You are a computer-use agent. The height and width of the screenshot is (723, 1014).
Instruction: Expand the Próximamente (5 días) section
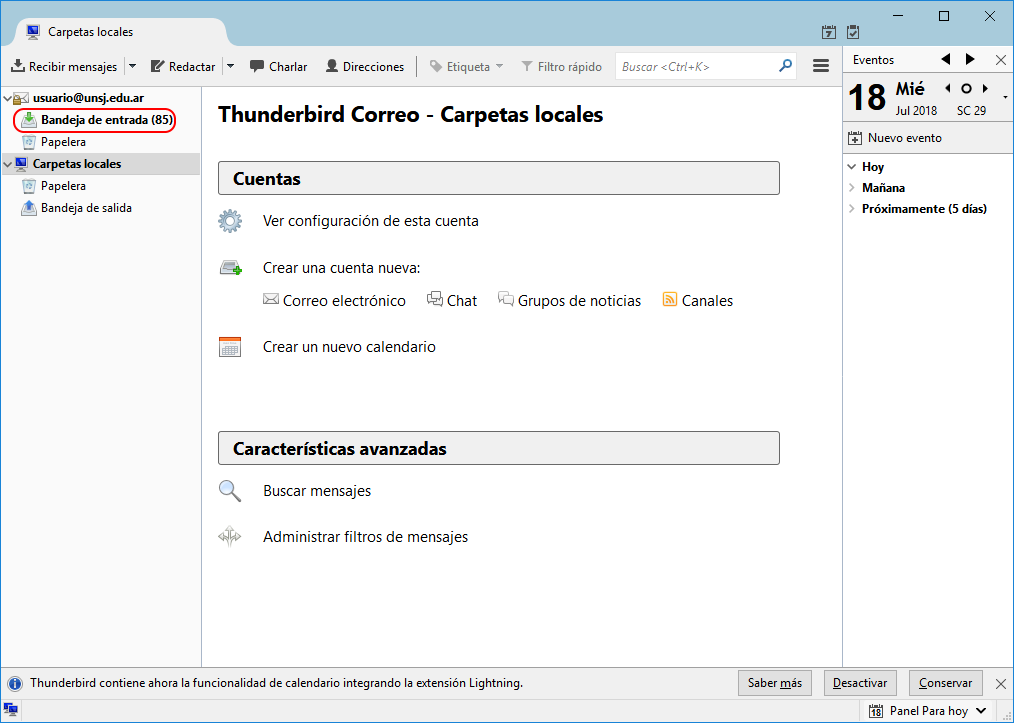(x=852, y=209)
